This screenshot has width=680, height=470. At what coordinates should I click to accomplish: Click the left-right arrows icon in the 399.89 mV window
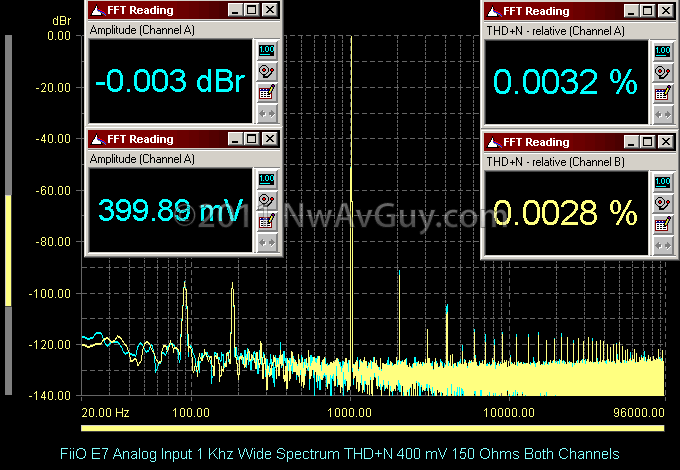pyautogui.click(x=267, y=242)
